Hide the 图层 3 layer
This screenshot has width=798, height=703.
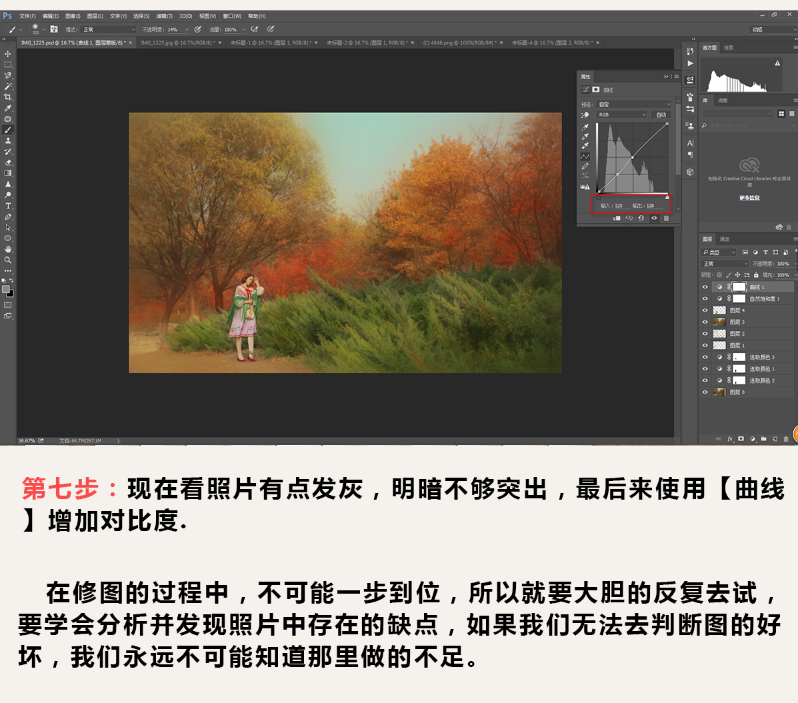point(705,322)
